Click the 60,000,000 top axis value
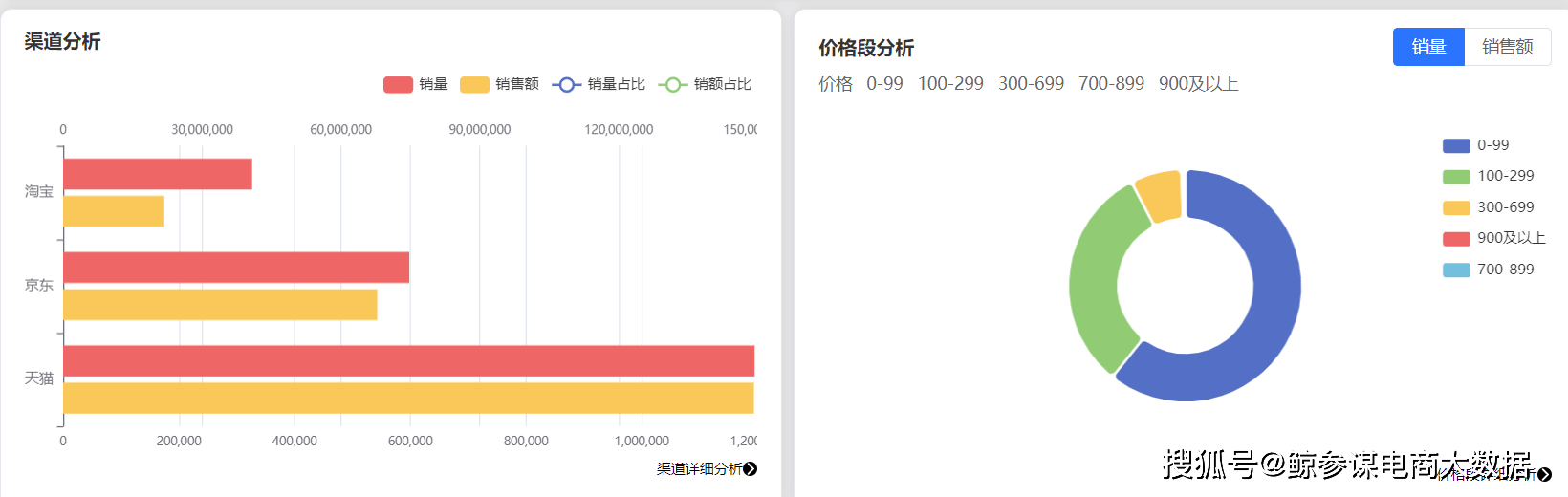1568x497 pixels. (x=341, y=130)
